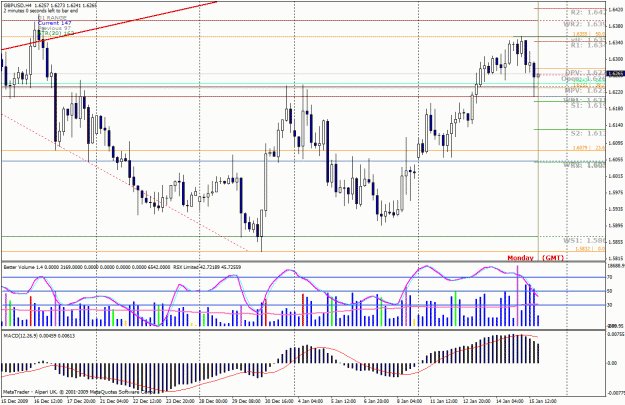The height and width of the screenshot is (405, 625).
Task: Click the 1.6420 price axis value
Action: (x=615, y=10)
